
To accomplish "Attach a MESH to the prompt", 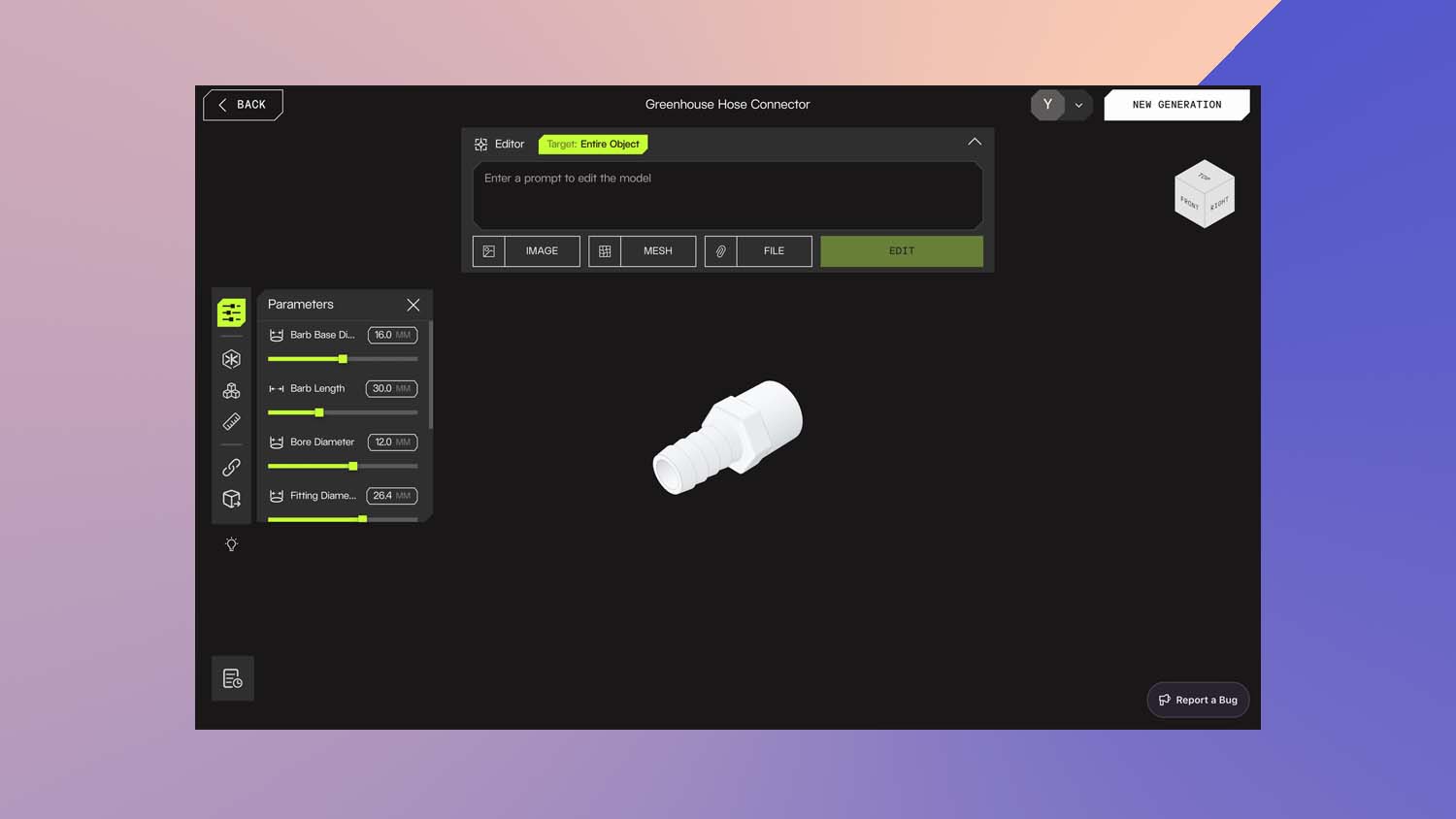I will (643, 251).
